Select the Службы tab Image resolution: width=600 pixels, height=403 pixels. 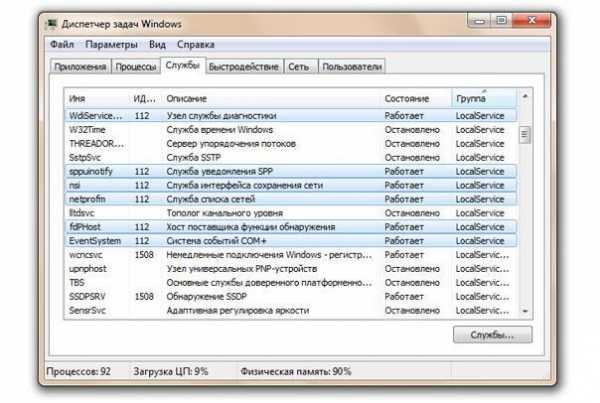tap(183, 65)
